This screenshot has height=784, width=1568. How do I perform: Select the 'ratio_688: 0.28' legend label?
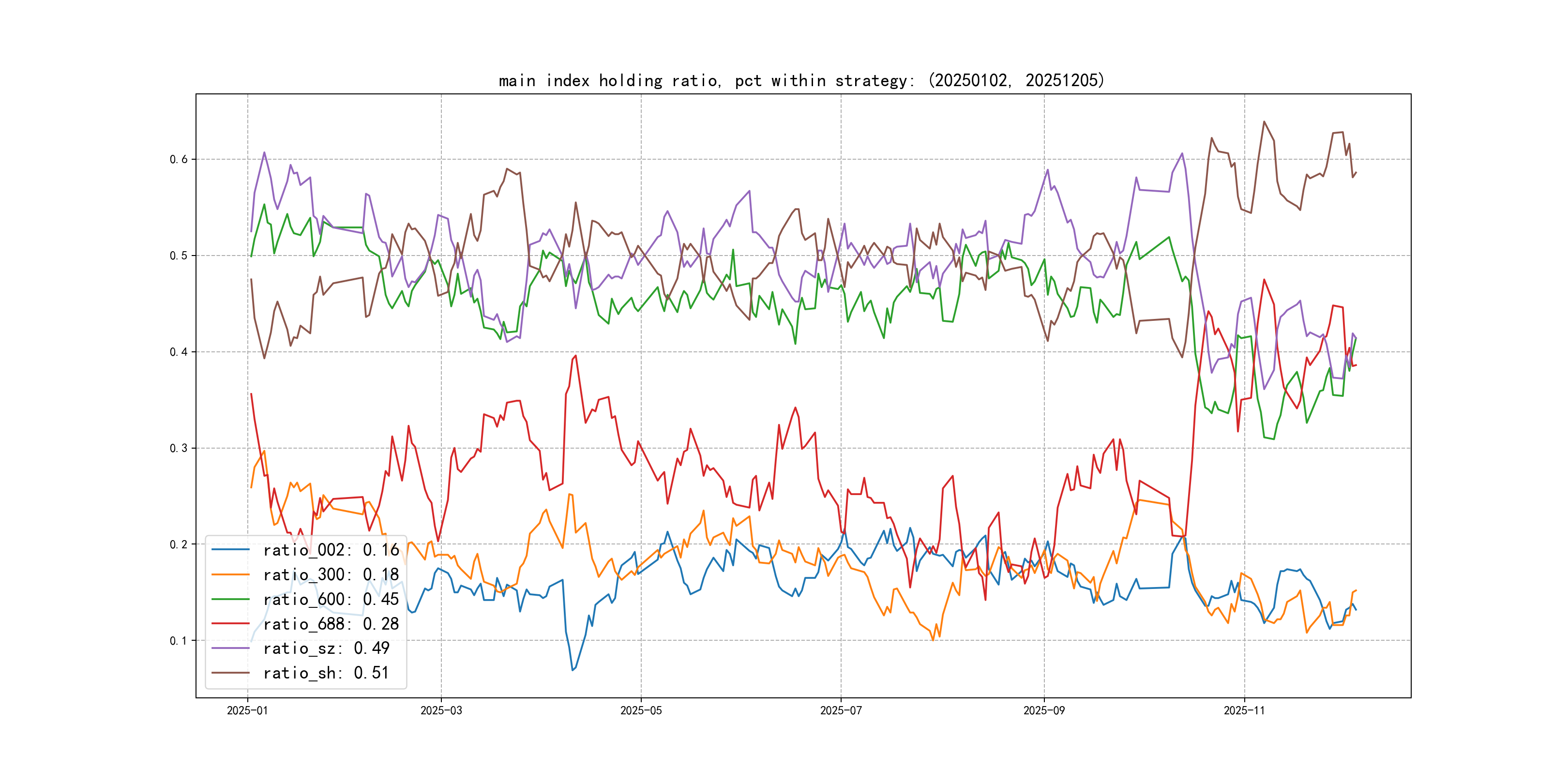pyautogui.click(x=331, y=623)
